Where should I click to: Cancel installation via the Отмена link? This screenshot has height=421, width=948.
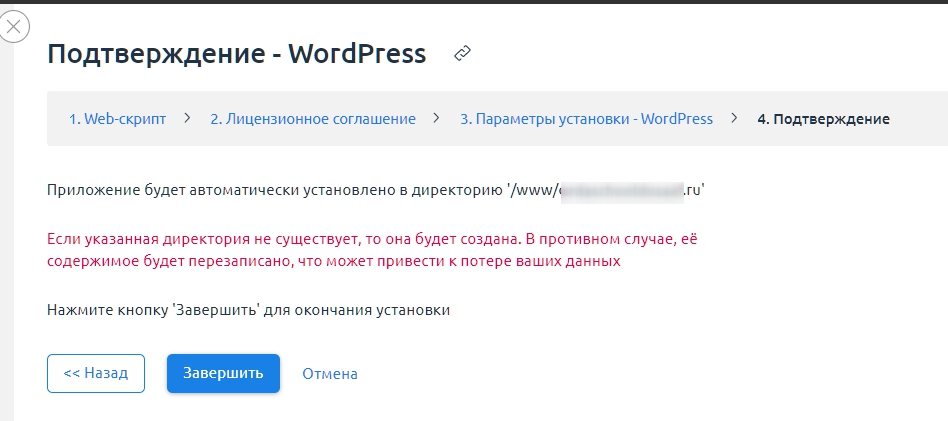click(330, 374)
